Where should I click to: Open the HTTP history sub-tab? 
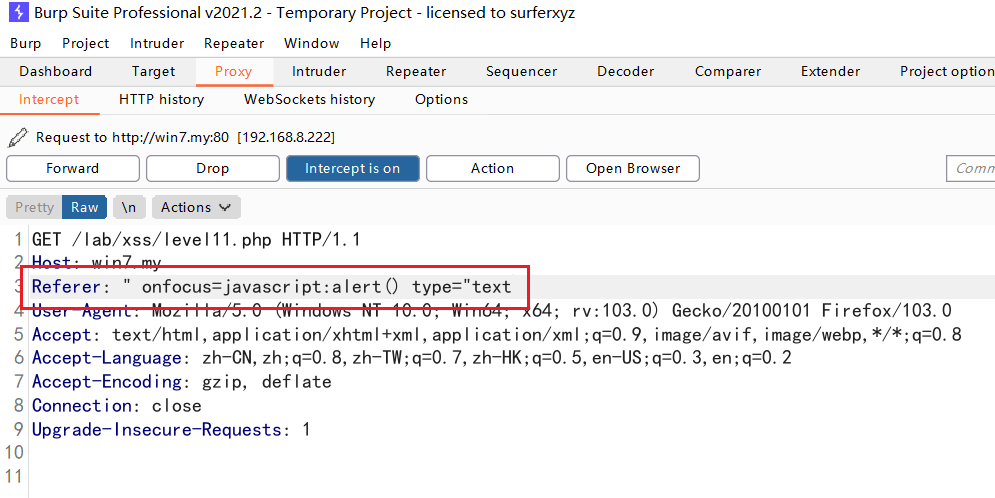(x=161, y=99)
